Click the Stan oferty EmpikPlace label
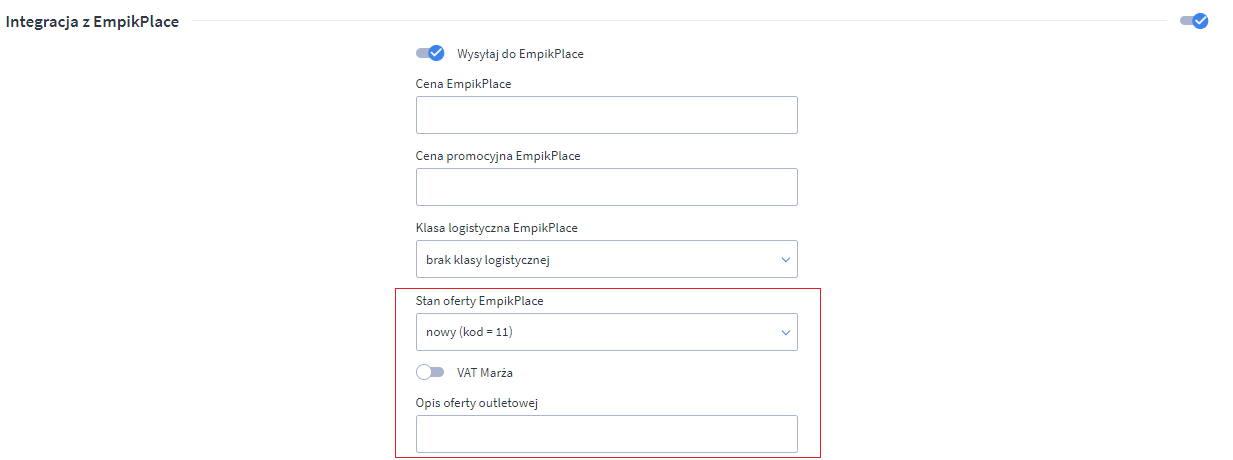Image resolution: width=1233 pixels, height=460 pixels. coord(479,300)
